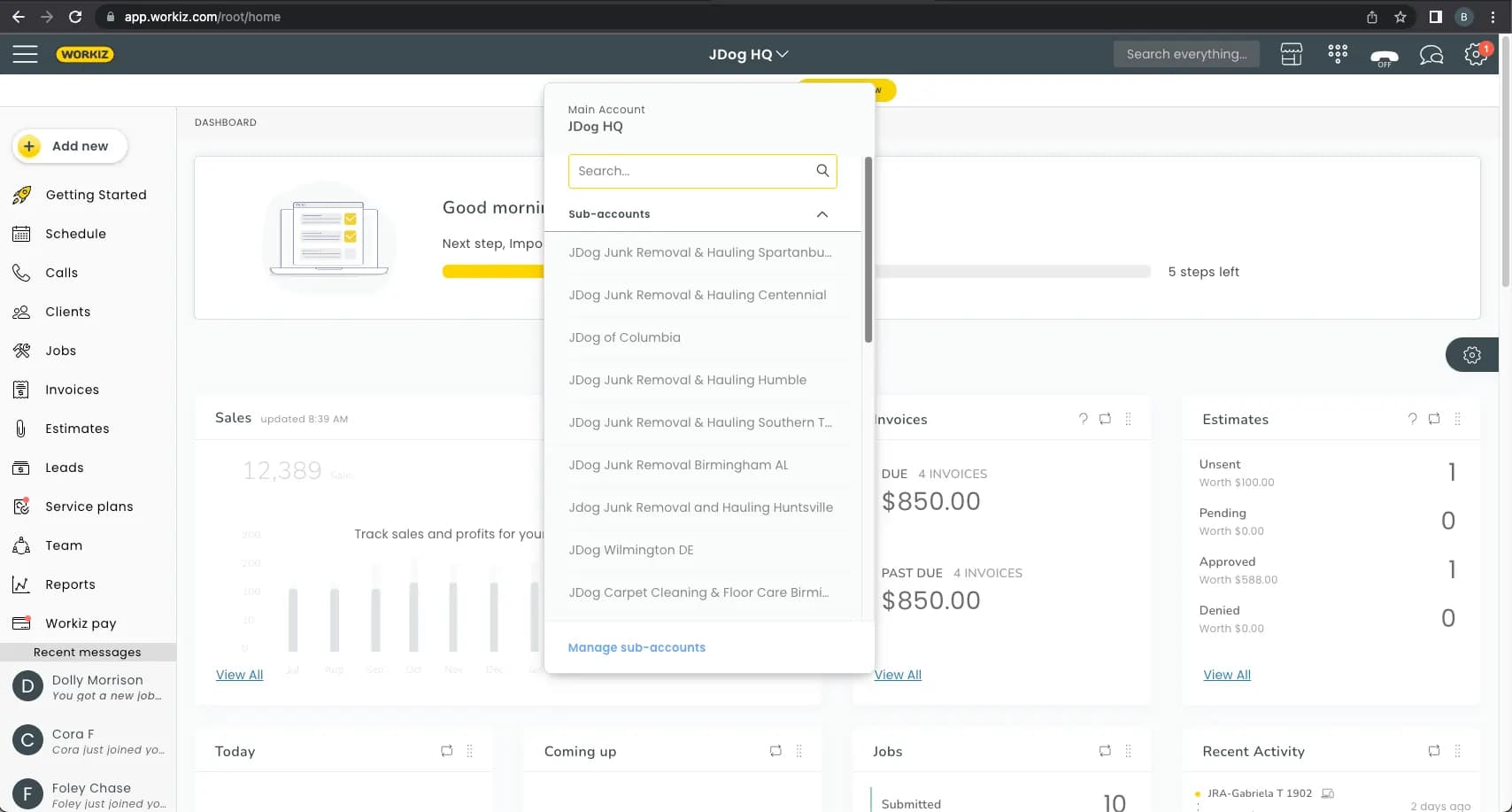Select JDog Junk Removal & Hauling Spartanburg sub-account

tap(703, 252)
